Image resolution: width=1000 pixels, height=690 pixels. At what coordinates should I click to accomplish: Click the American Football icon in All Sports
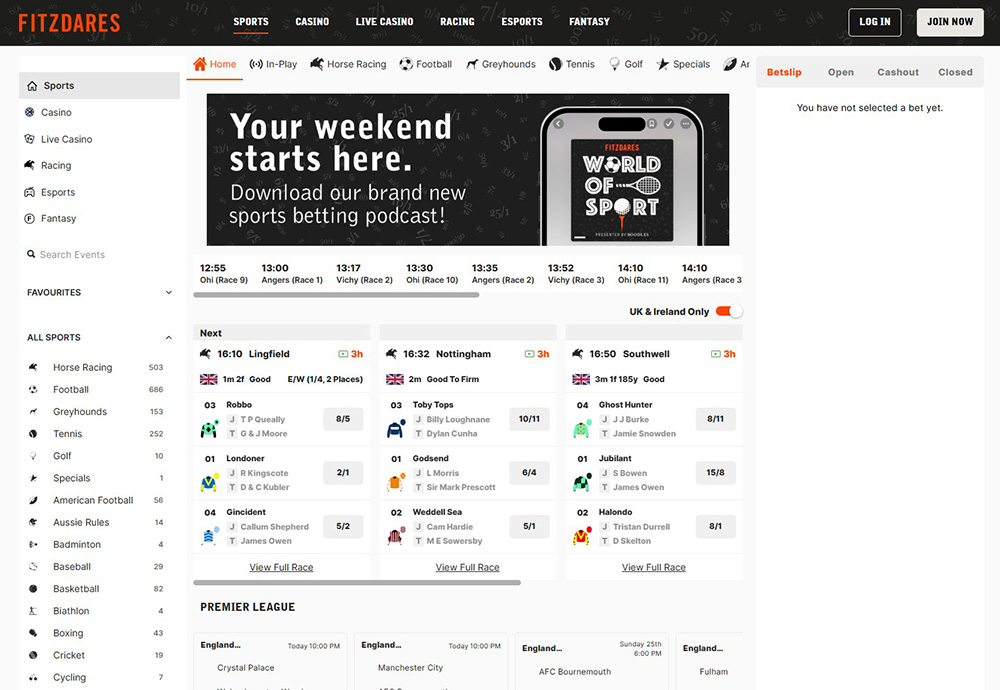pos(33,501)
